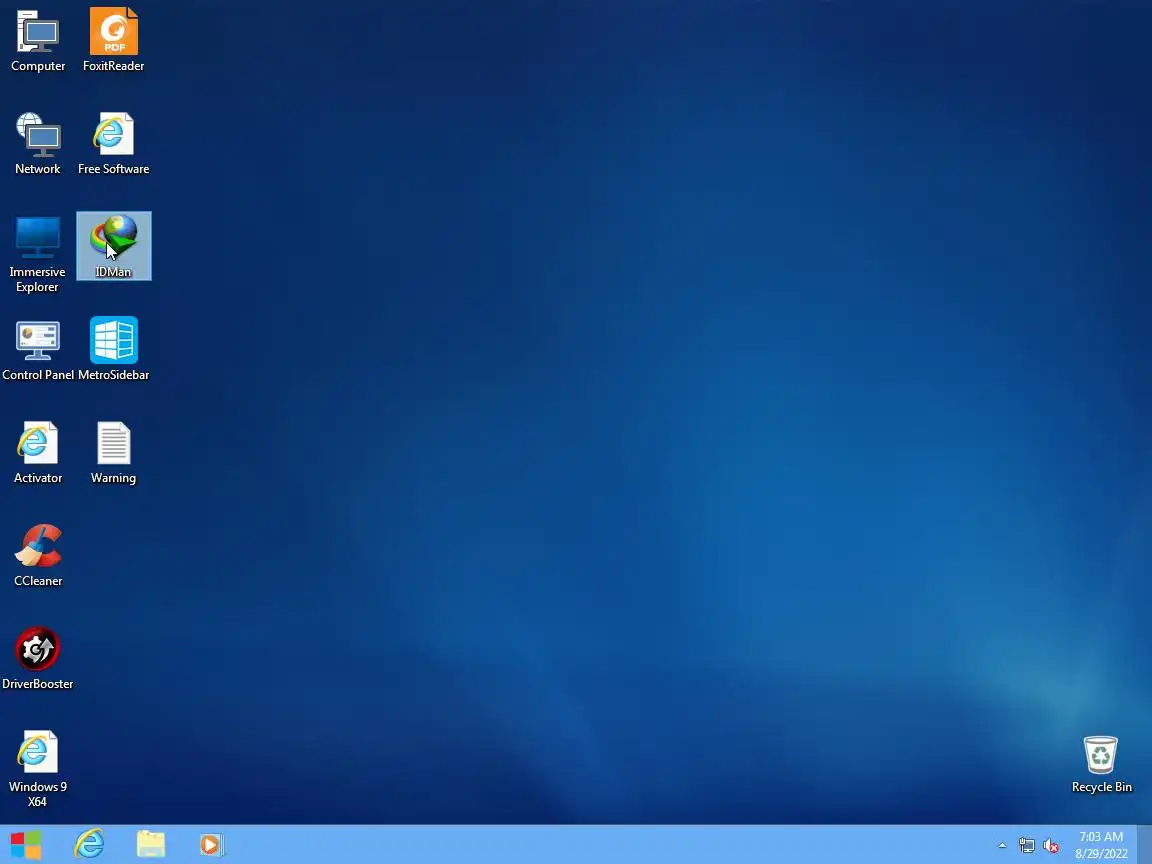Show hidden tray icons arrow
The height and width of the screenshot is (864, 1152).
pyautogui.click(x=1002, y=846)
